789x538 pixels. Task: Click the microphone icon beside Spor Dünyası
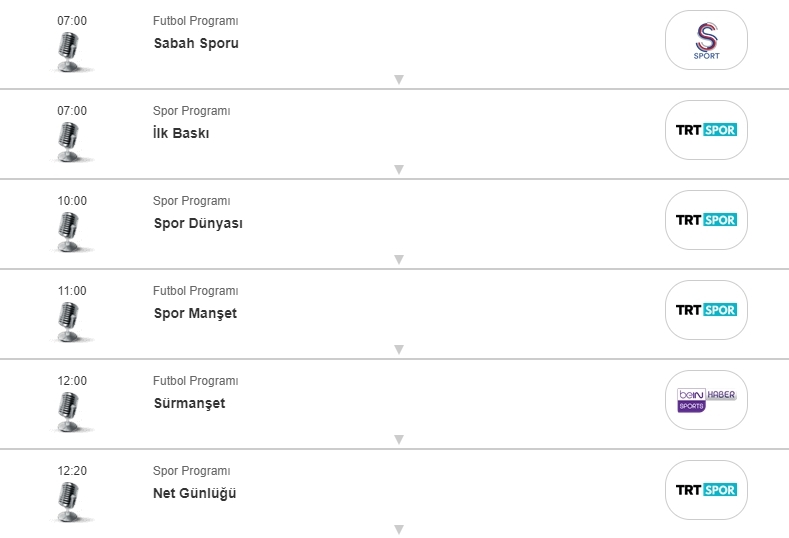[x=69, y=231]
